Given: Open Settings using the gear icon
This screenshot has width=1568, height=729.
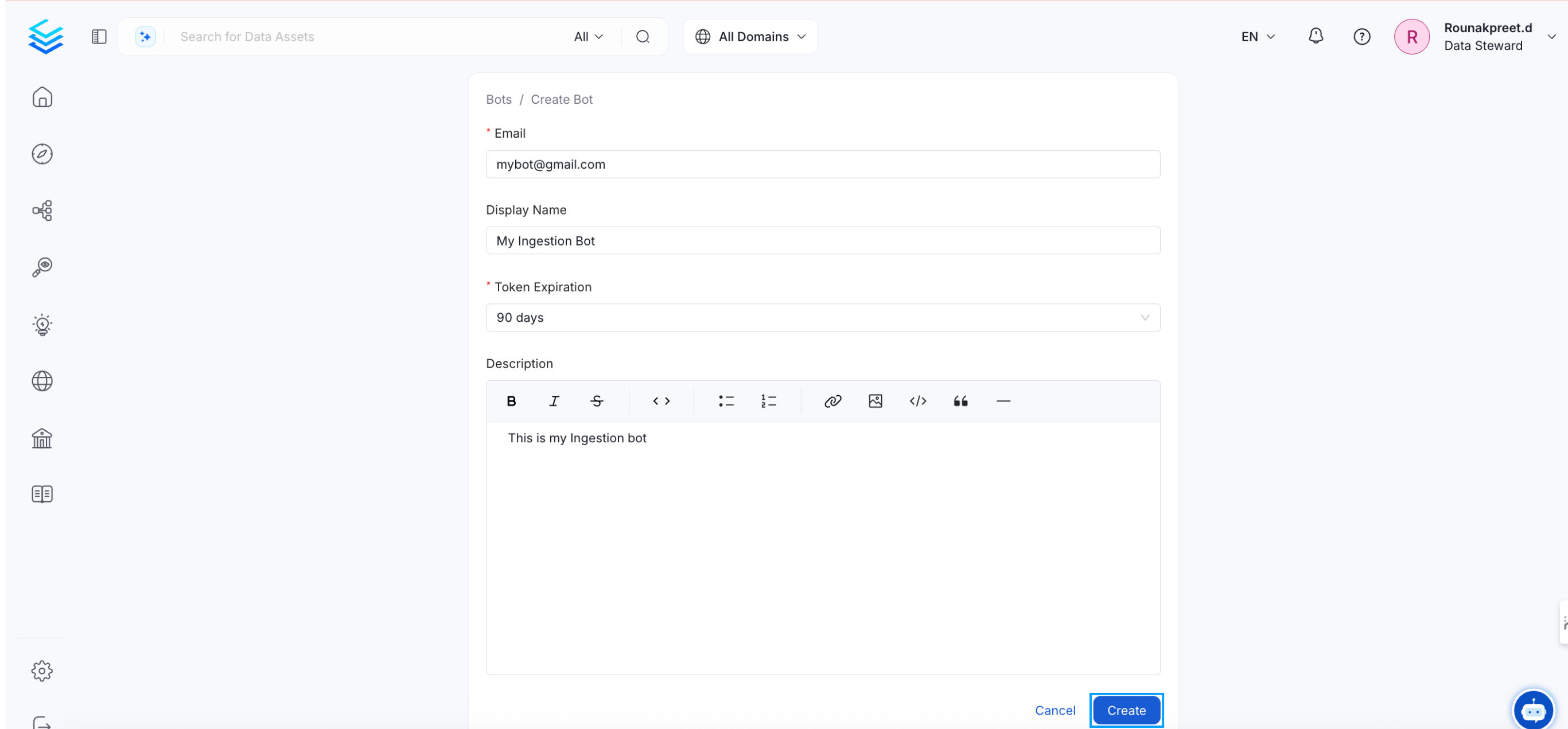Looking at the screenshot, I should (x=41, y=670).
